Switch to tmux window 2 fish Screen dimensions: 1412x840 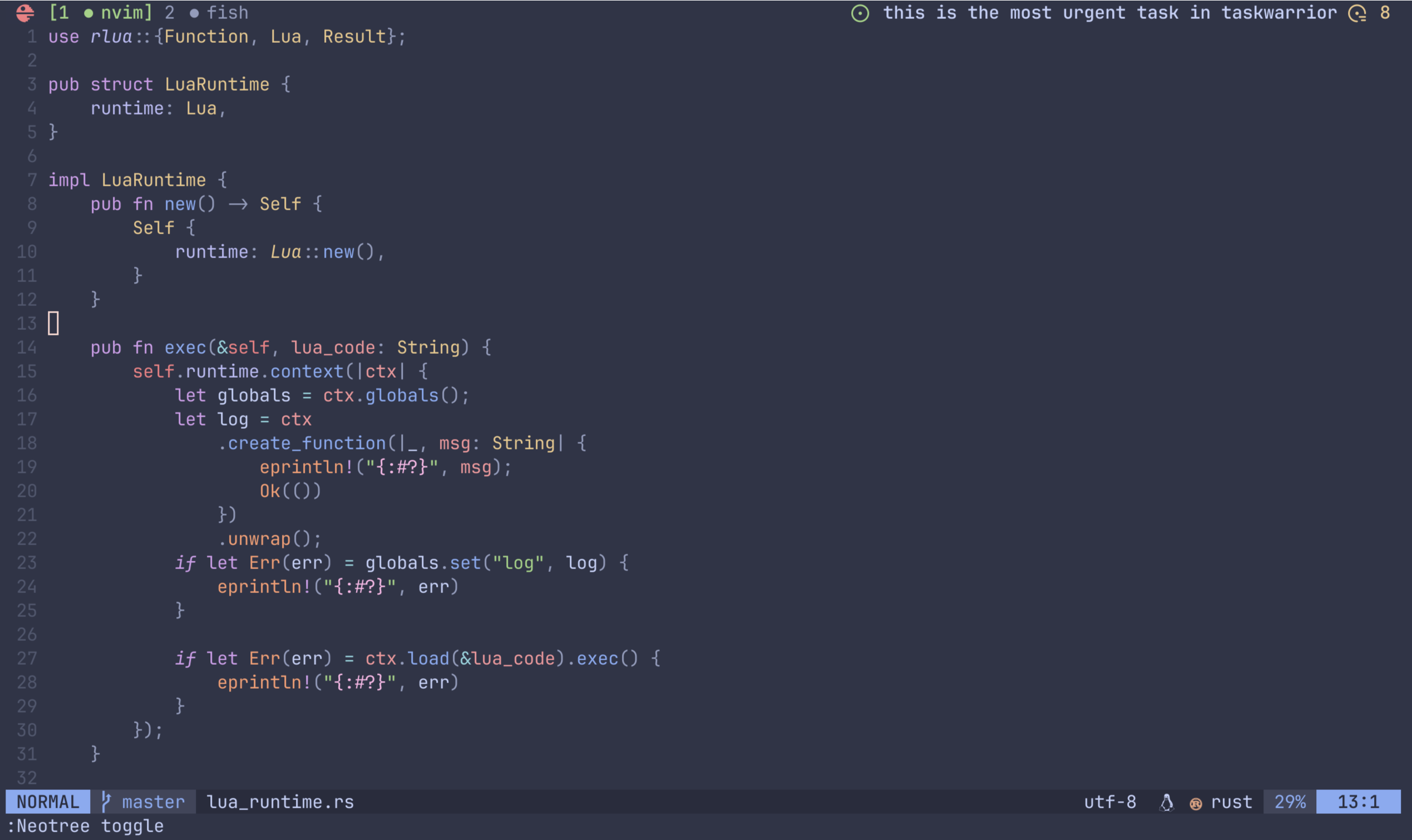click(226, 12)
